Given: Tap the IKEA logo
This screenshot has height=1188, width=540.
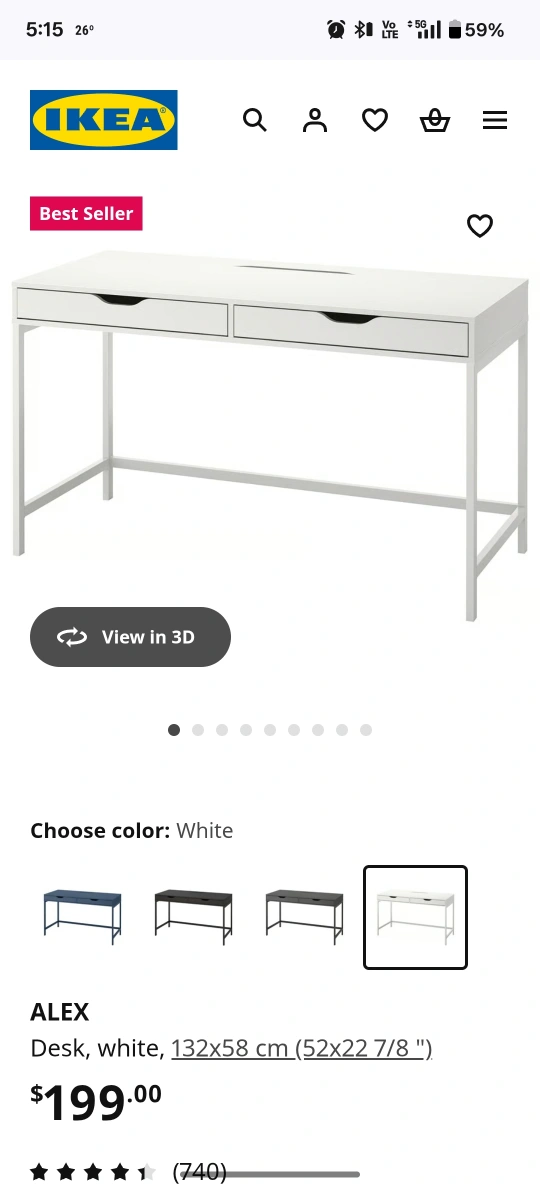Looking at the screenshot, I should 104,120.
